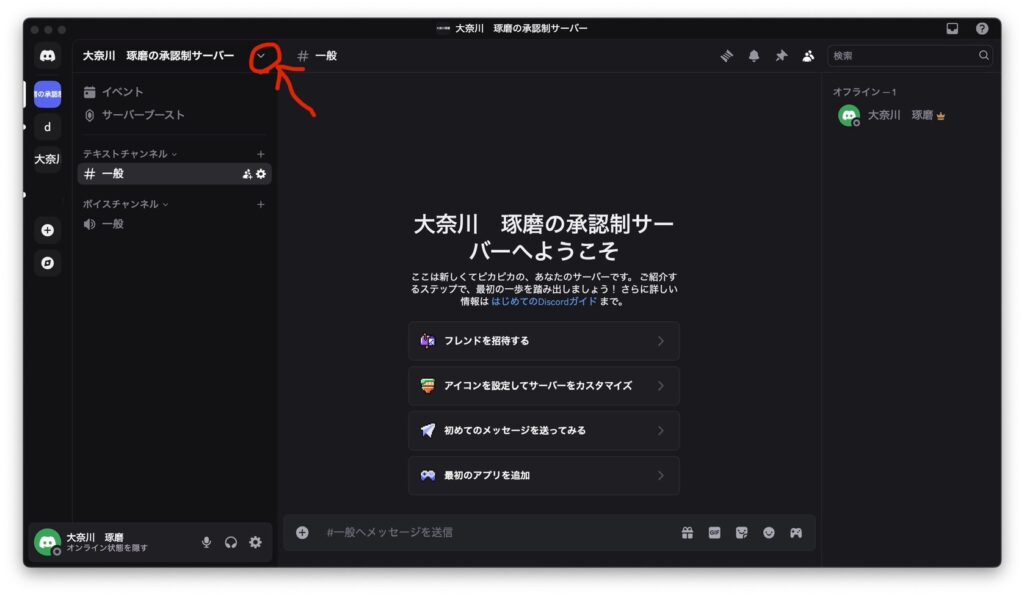Expand the server name dropdown chevron
This screenshot has width=1024, height=596.
coord(261,56)
